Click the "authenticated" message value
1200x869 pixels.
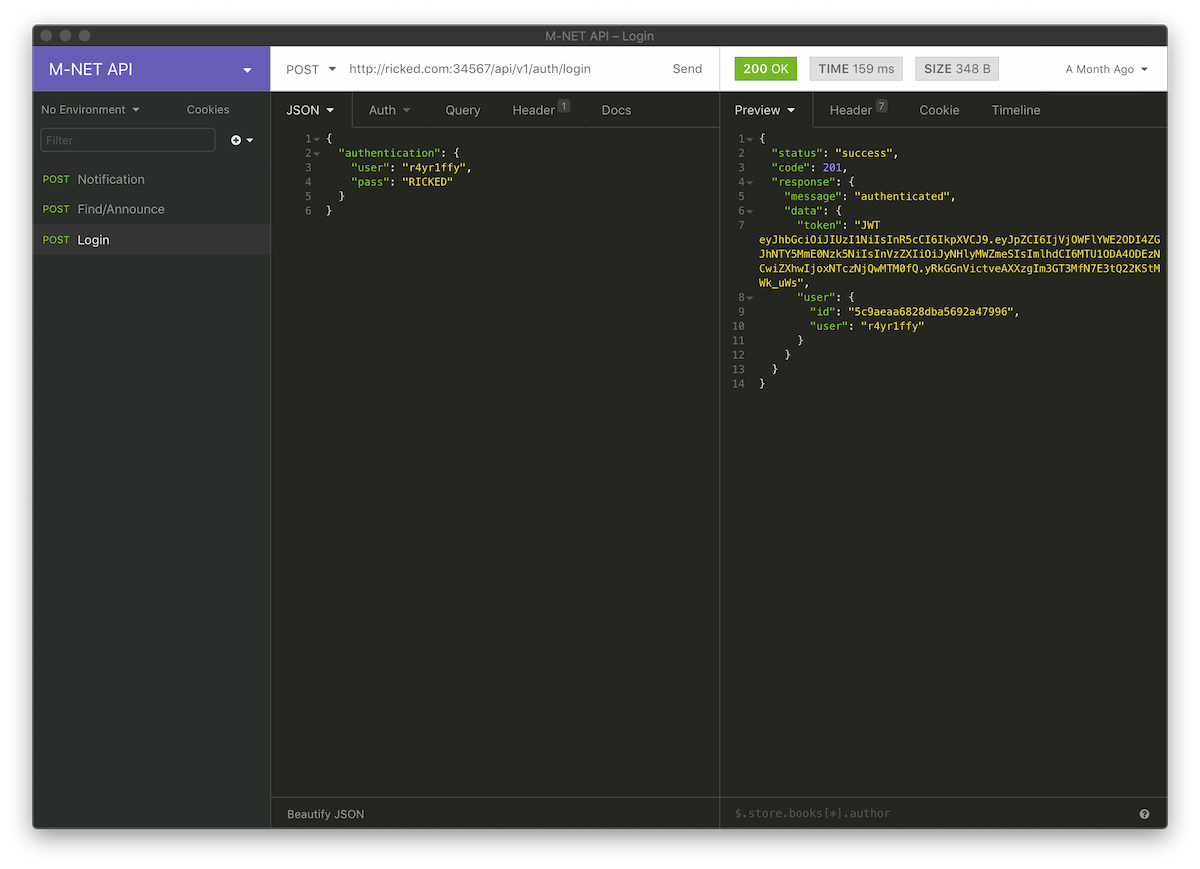coord(903,196)
